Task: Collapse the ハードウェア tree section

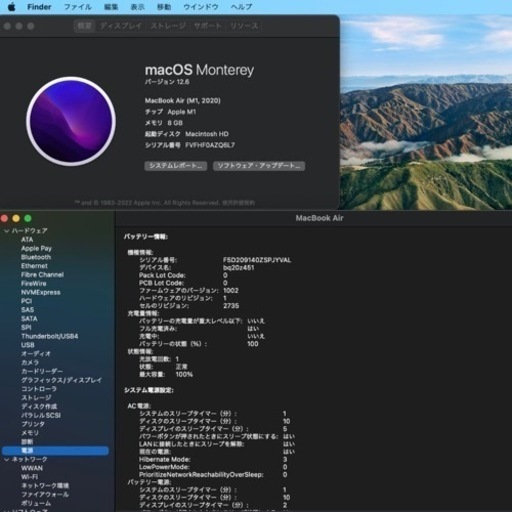Action: [6, 231]
